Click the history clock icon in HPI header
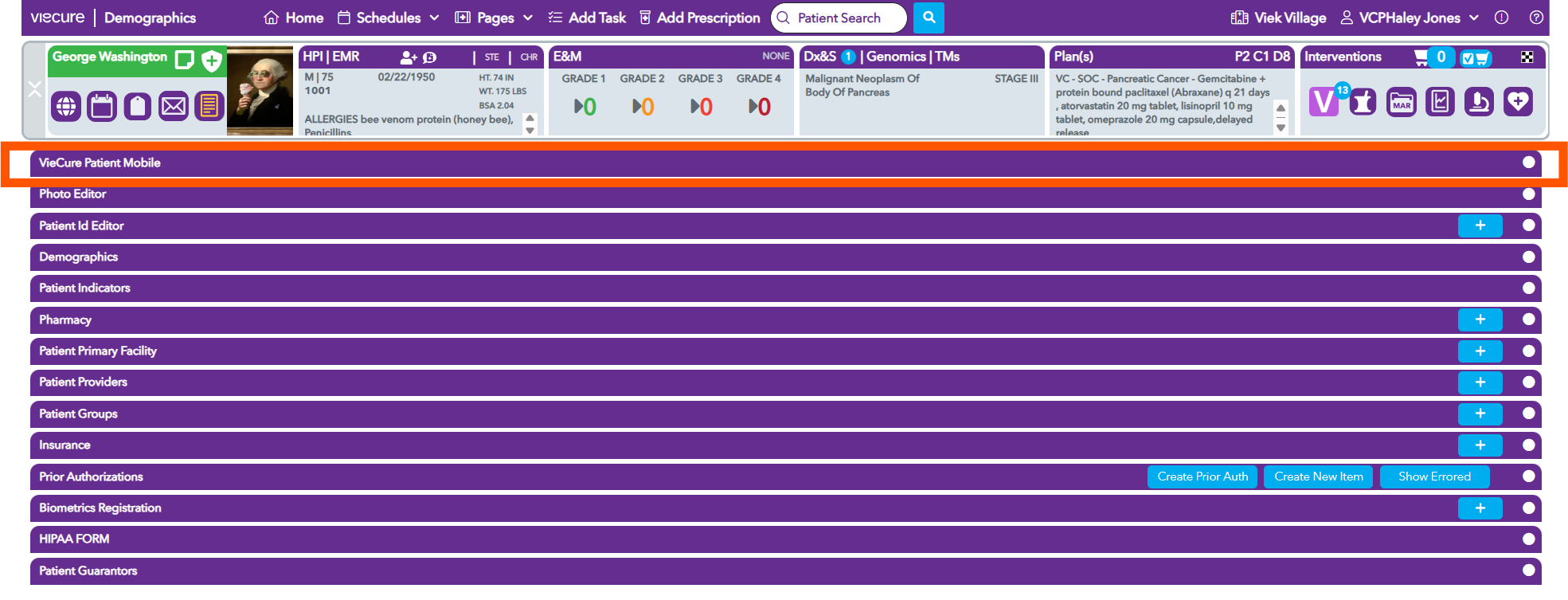 coord(430,57)
